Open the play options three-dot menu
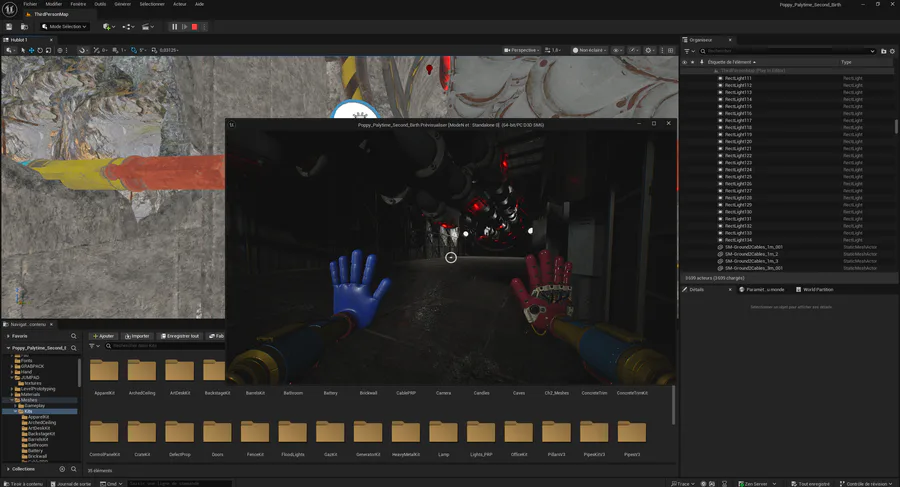 pyautogui.click(x=204, y=26)
